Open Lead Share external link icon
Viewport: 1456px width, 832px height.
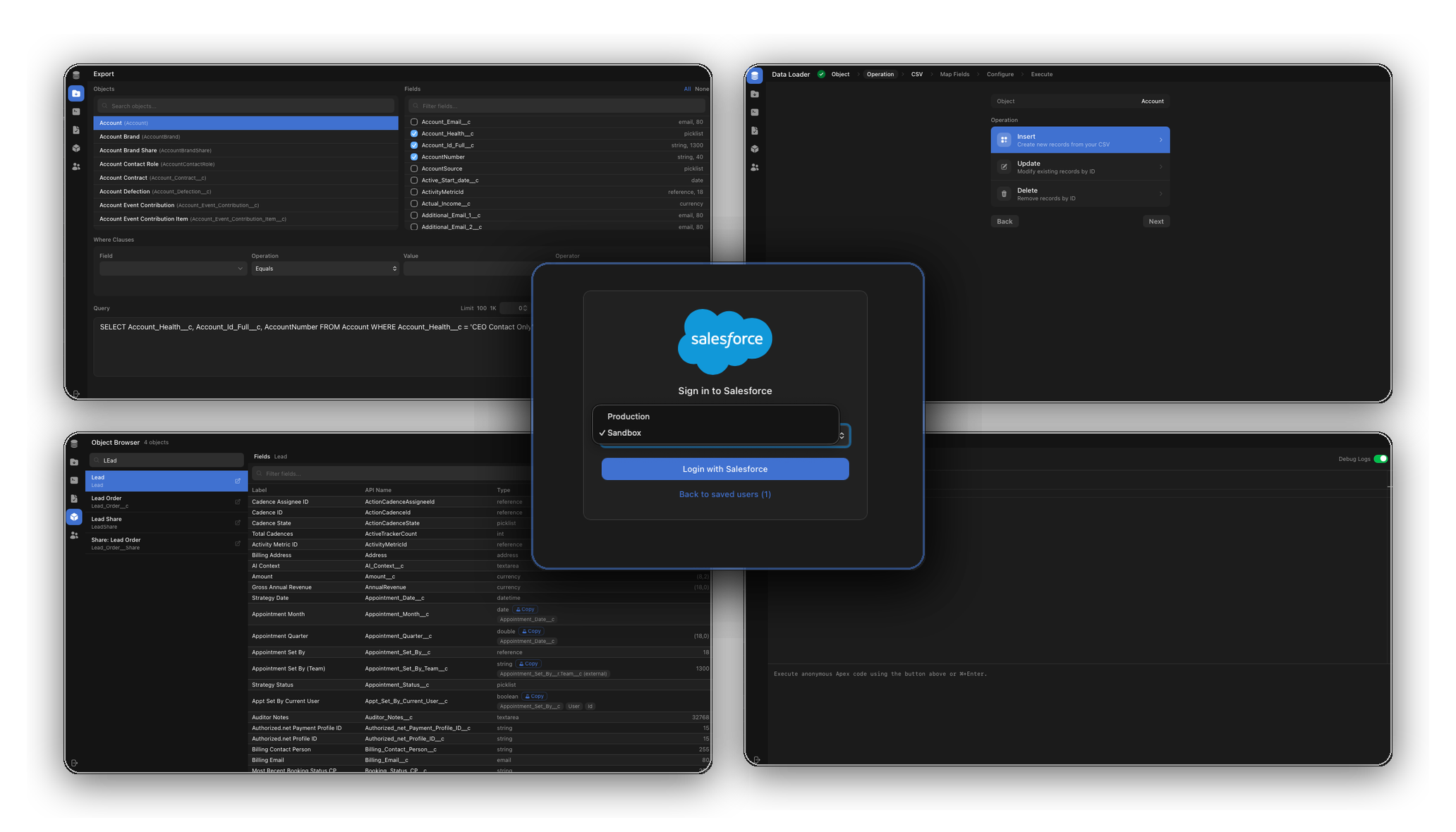click(x=238, y=522)
